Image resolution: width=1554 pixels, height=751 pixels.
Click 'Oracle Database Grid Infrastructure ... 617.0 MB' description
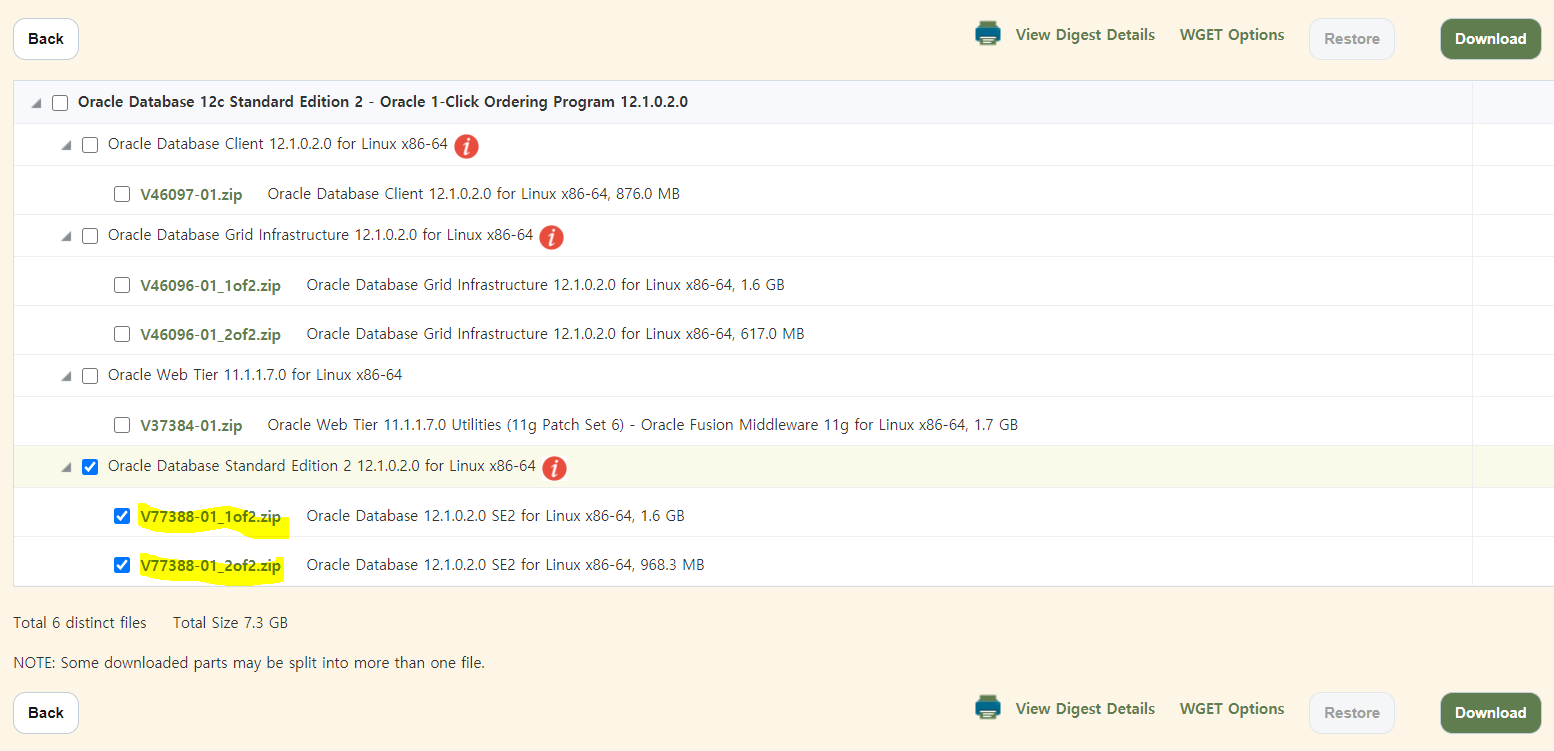555,334
